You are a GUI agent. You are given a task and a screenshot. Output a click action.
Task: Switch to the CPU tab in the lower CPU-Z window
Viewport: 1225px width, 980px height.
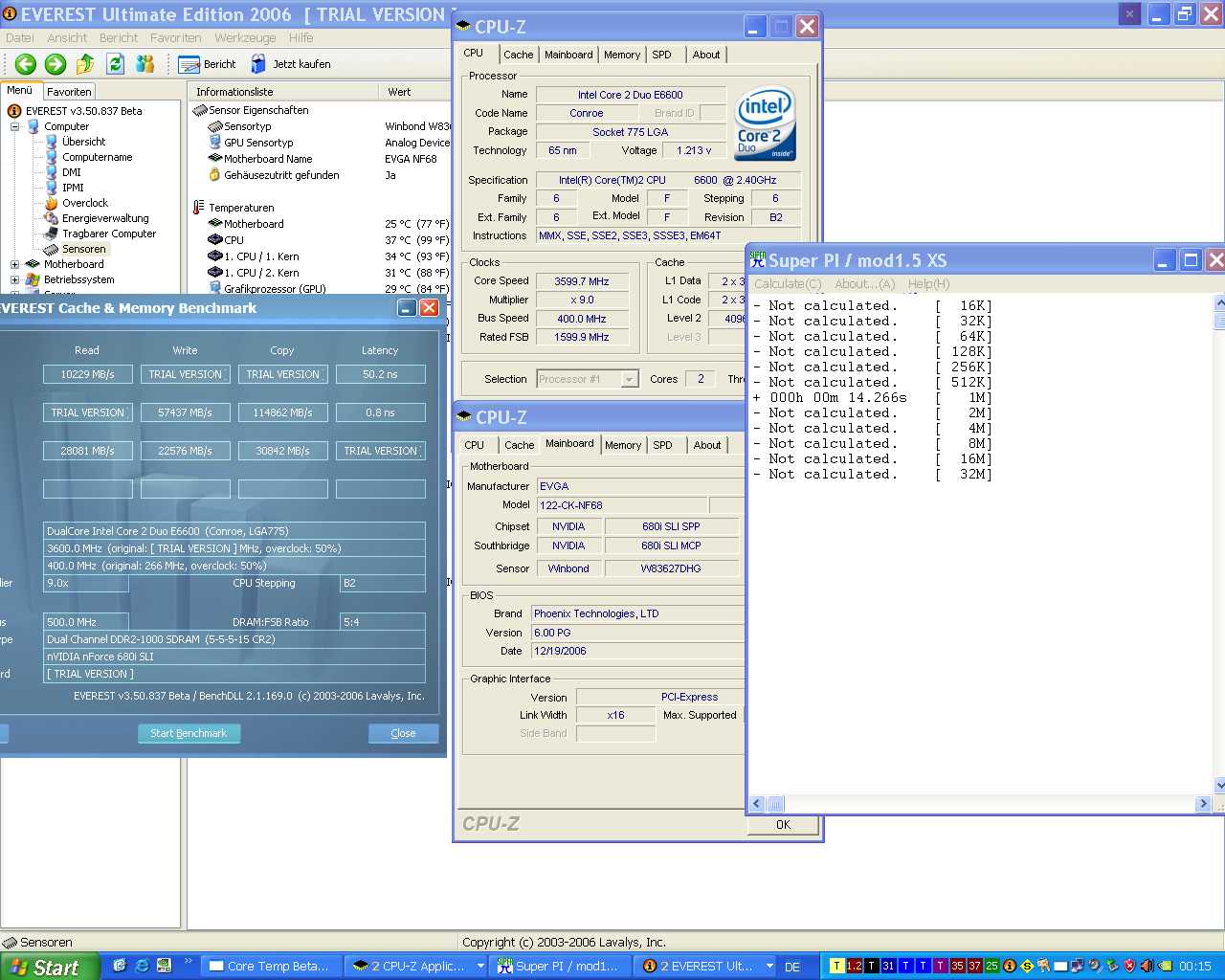click(474, 445)
